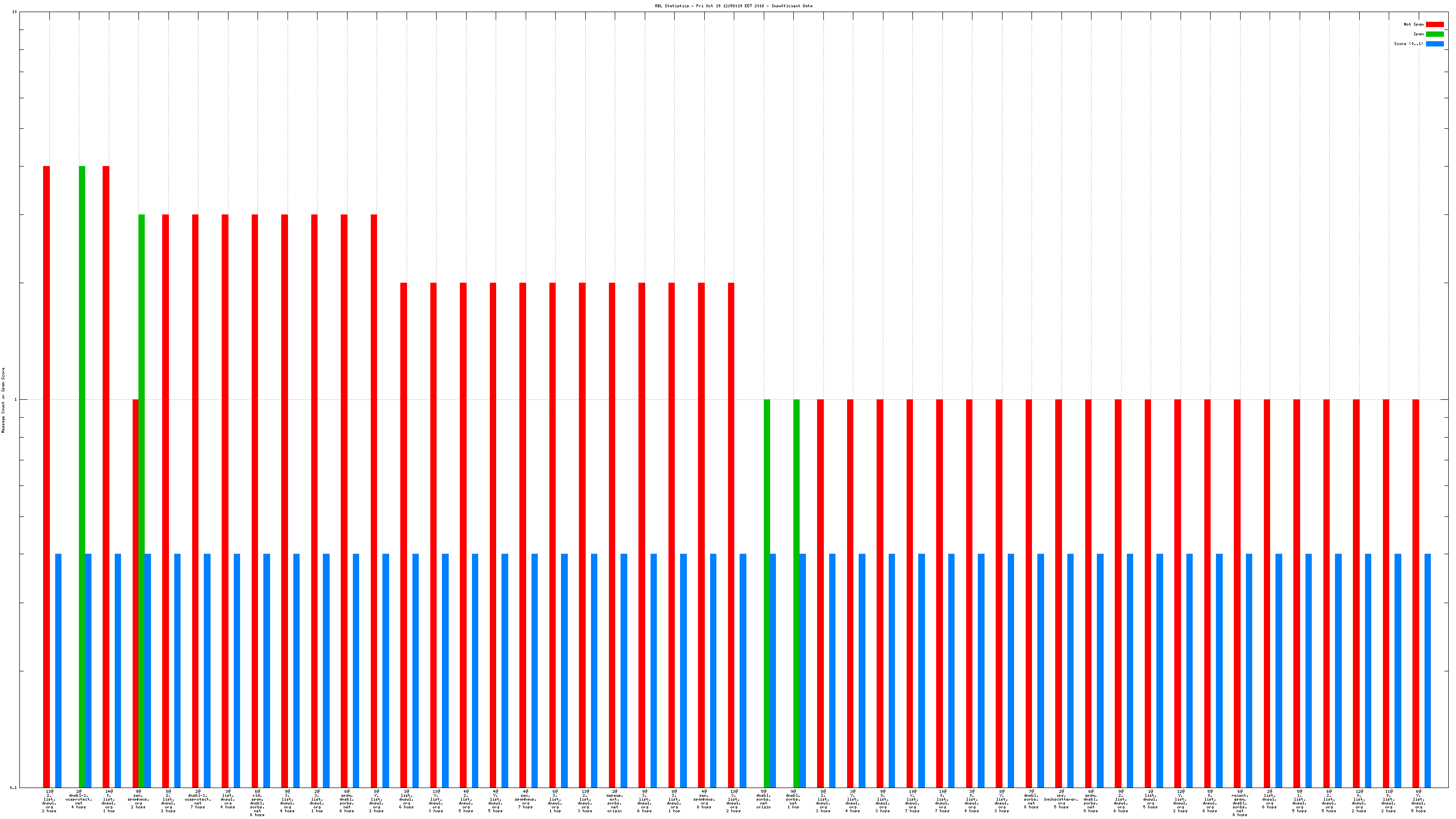Click the recent.spam.dnsbl.sorbs.net 6 hops label
The height and width of the screenshot is (819, 1456).
(1240, 803)
